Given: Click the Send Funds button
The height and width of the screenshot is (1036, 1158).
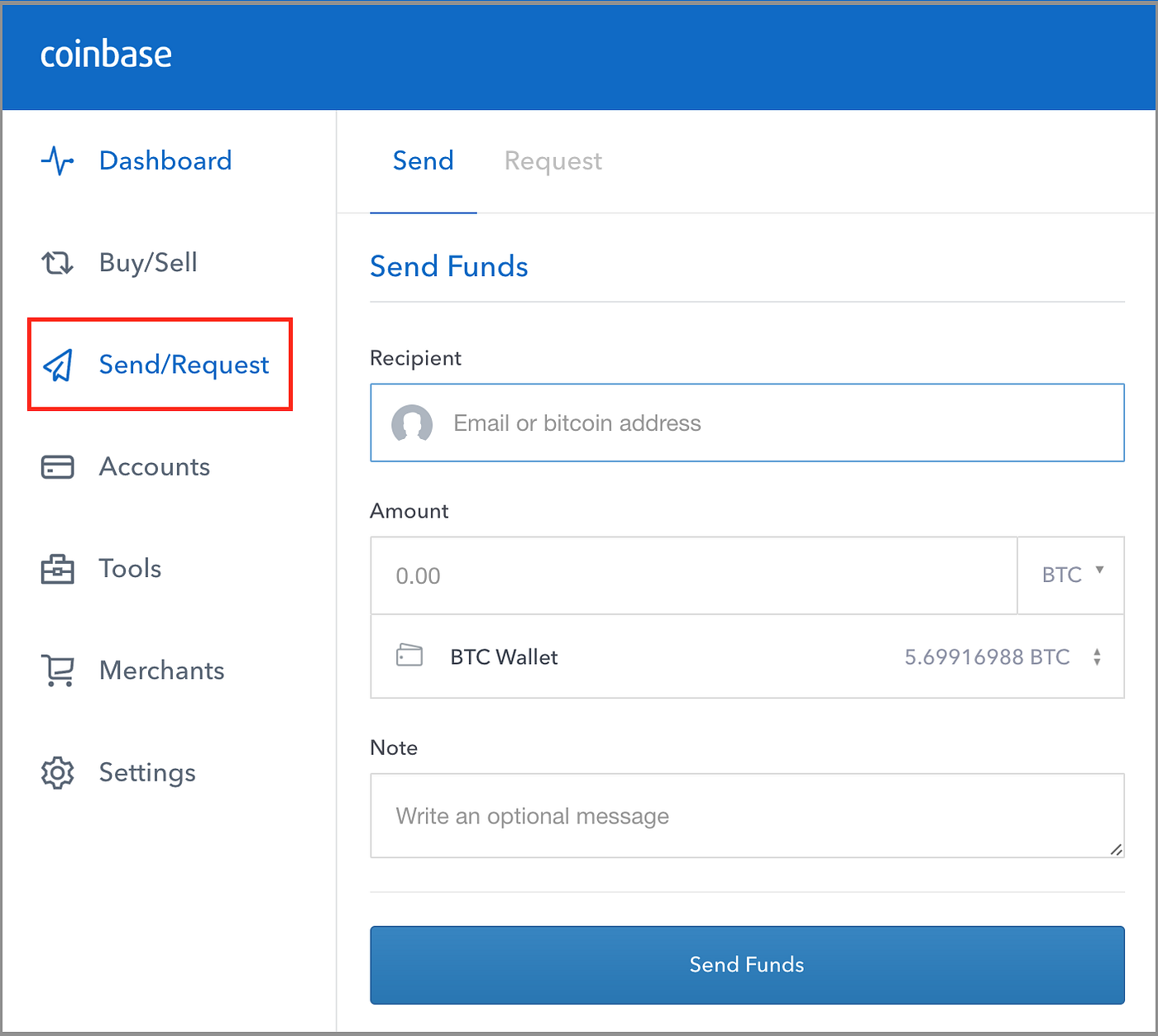Looking at the screenshot, I should (x=747, y=965).
